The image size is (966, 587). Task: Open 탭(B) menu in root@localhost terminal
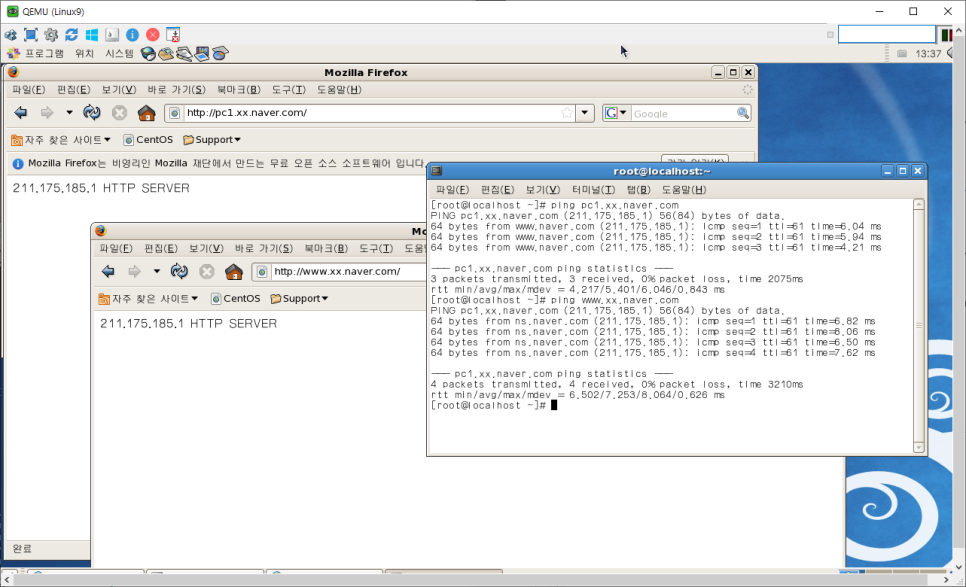tap(639, 190)
